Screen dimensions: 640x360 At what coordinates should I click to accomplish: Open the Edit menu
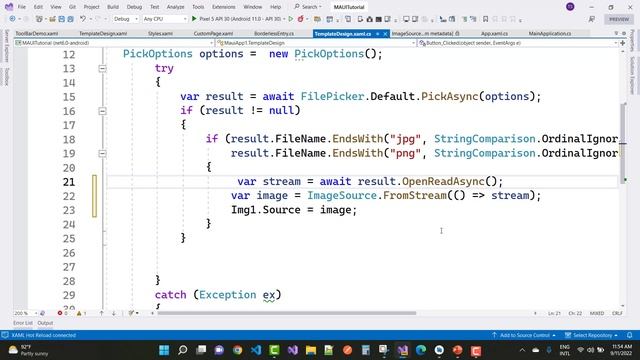tap(38, 7)
